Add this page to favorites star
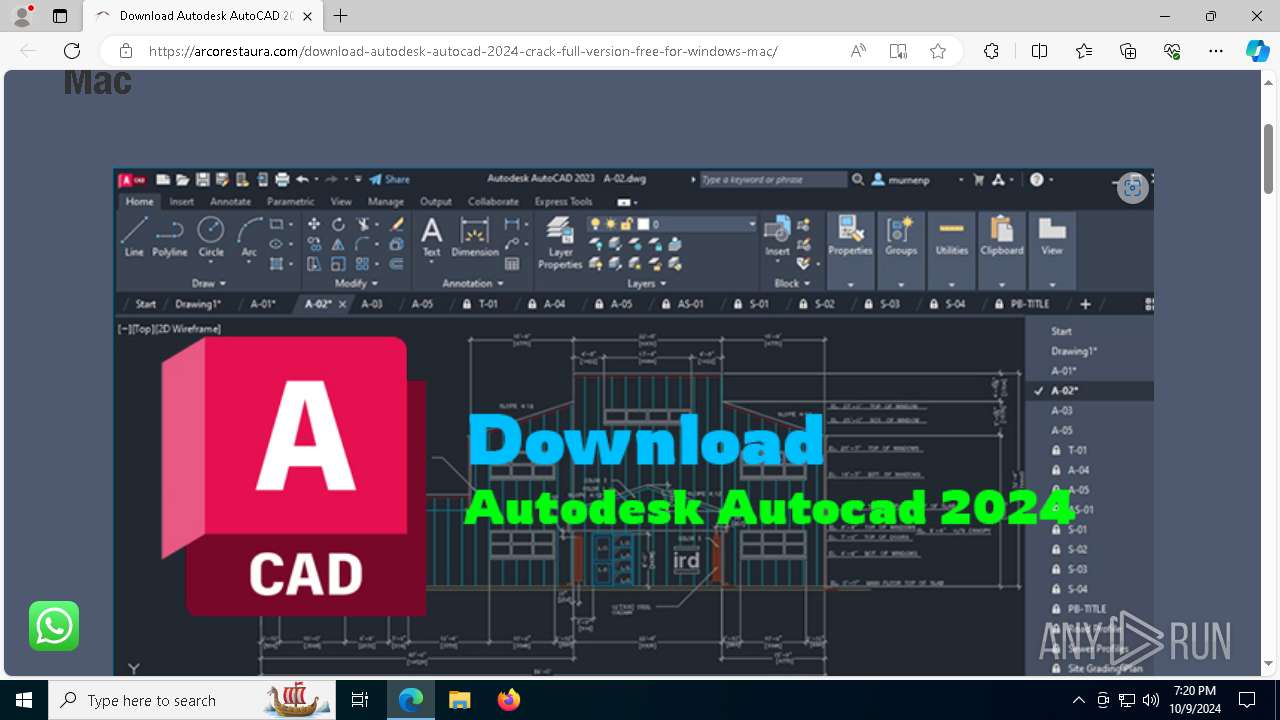 [x=938, y=51]
